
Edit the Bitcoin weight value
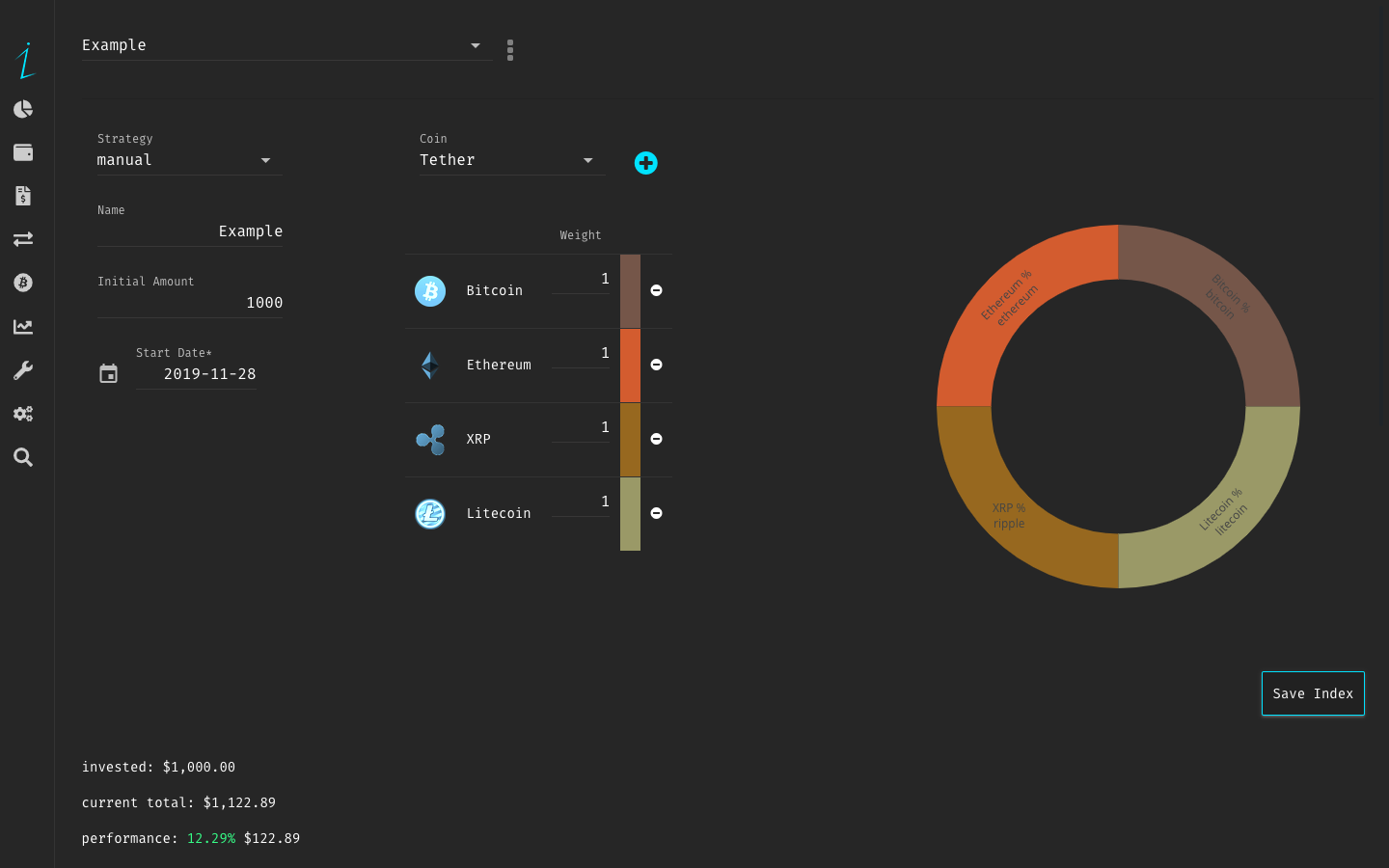click(581, 279)
